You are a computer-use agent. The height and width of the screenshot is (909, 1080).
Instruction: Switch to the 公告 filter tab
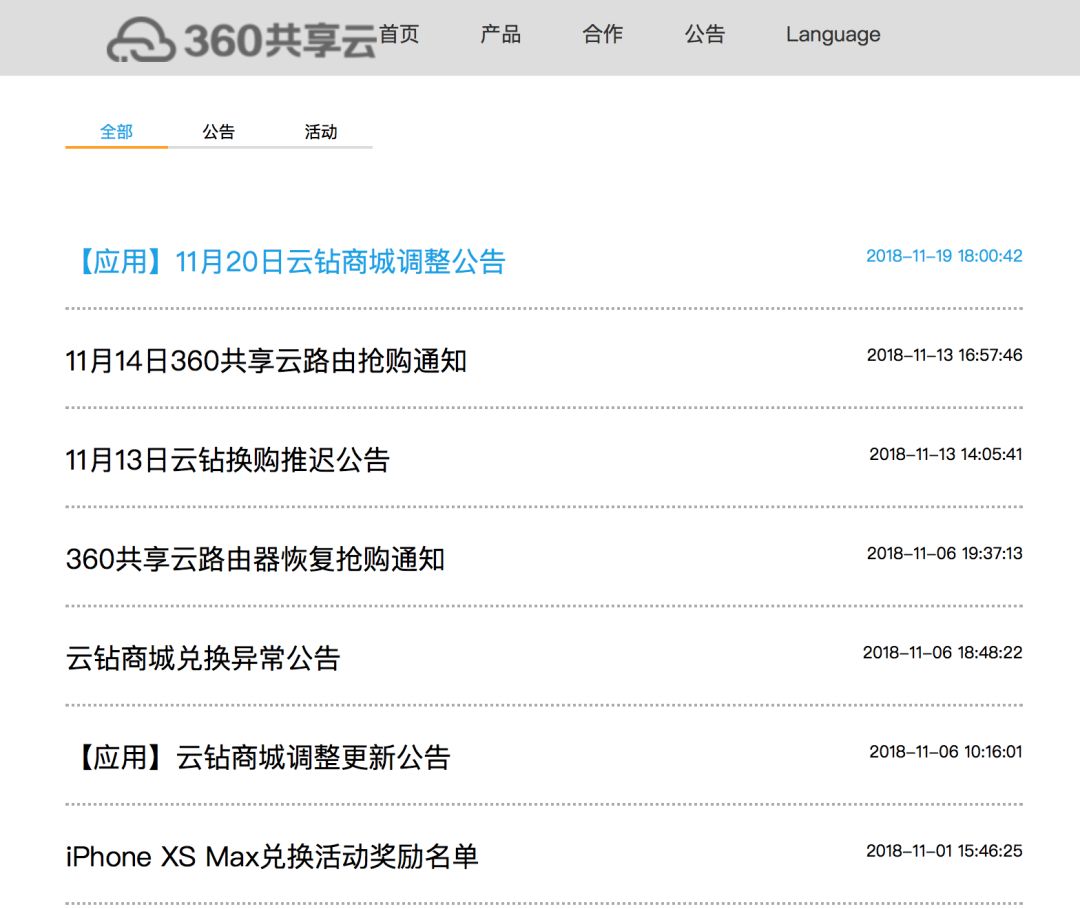218,132
